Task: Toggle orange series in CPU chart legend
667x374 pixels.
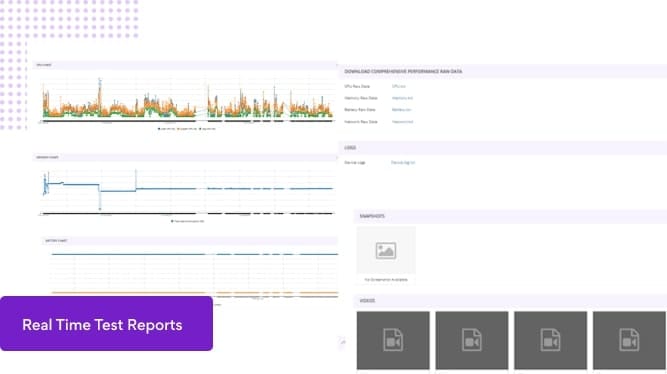Action: coord(187,129)
